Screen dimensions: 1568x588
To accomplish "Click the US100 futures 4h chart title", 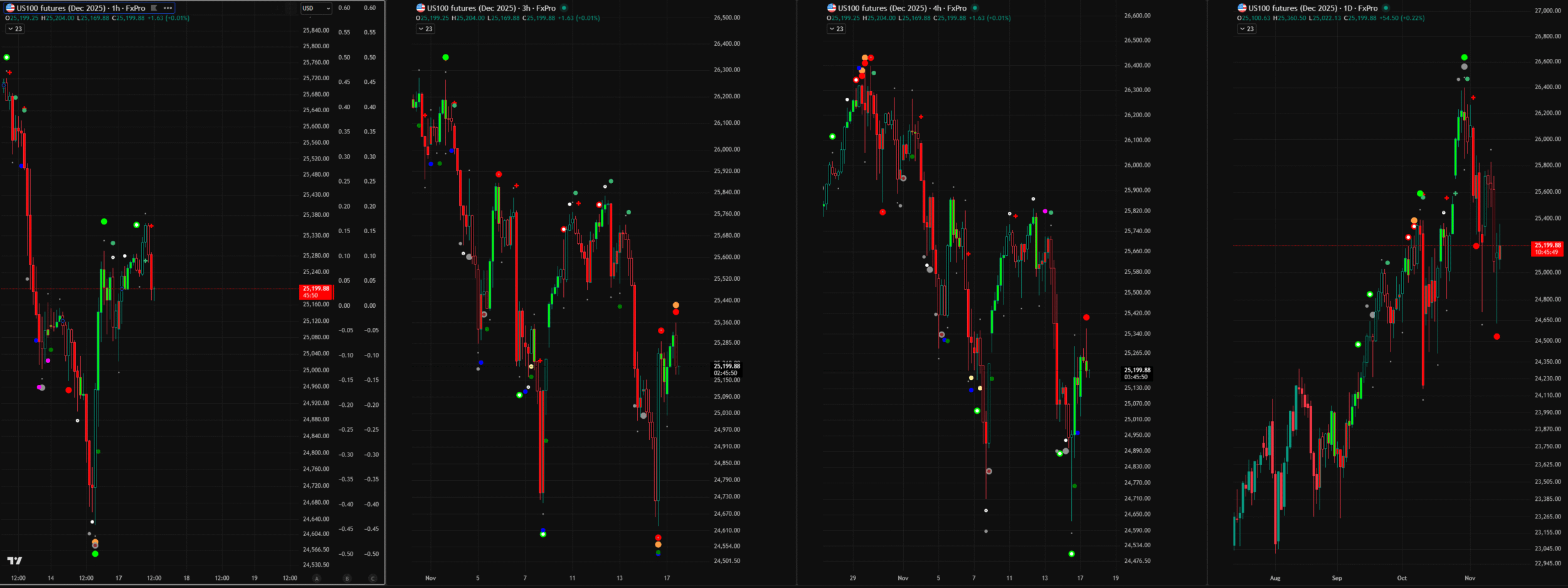I will (902, 8).
